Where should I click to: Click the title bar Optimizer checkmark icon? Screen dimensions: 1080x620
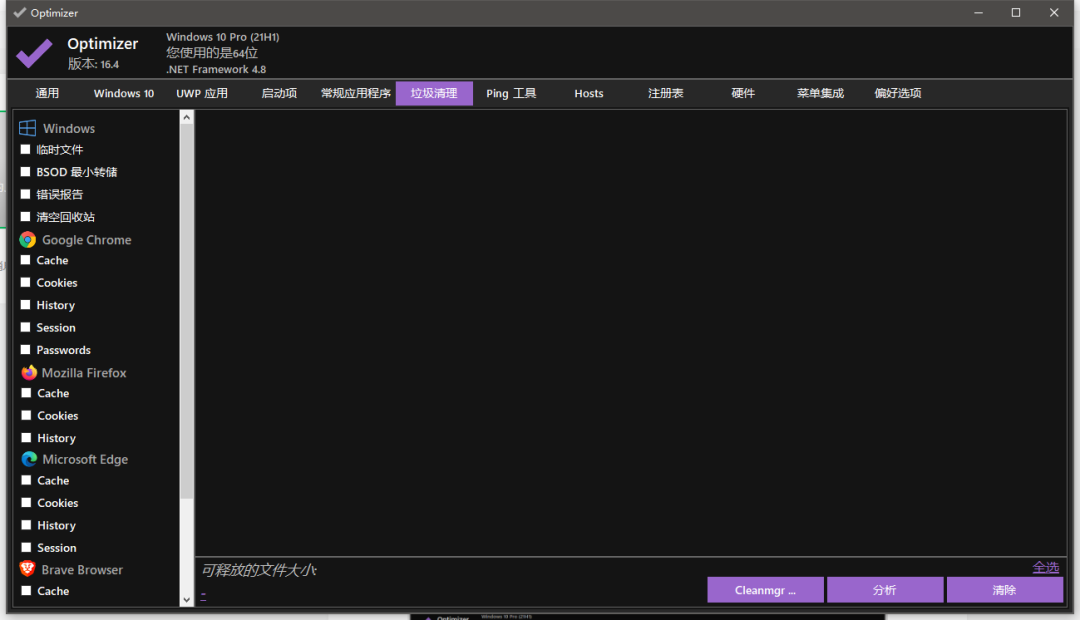(20, 12)
